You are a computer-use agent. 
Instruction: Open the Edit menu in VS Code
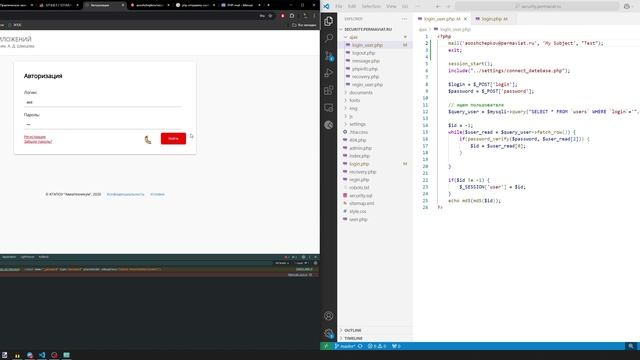click(x=352, y=6)
